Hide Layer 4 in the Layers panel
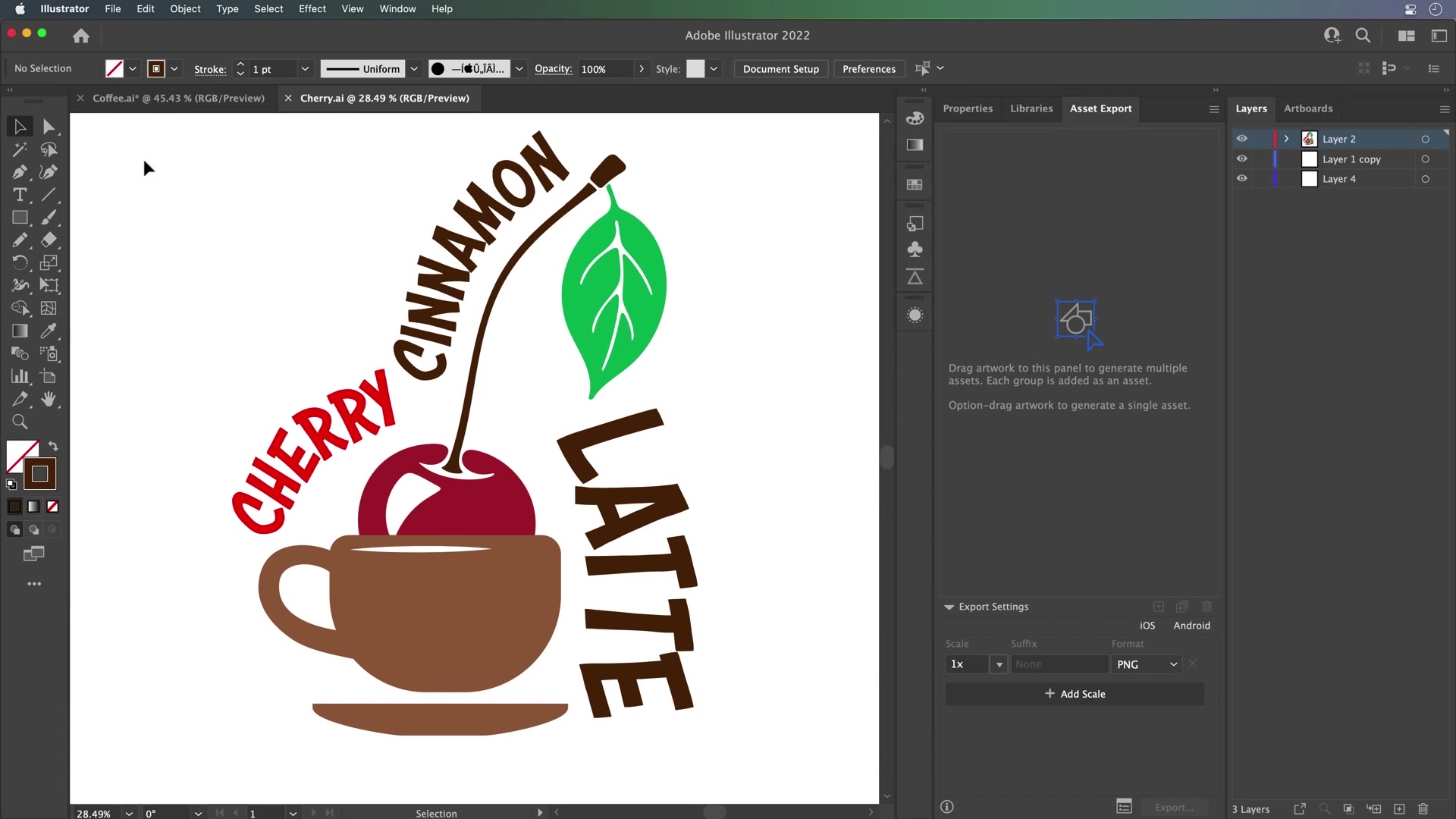The height and width of the screenshot is (819, 1456). tap(1243, 178)
